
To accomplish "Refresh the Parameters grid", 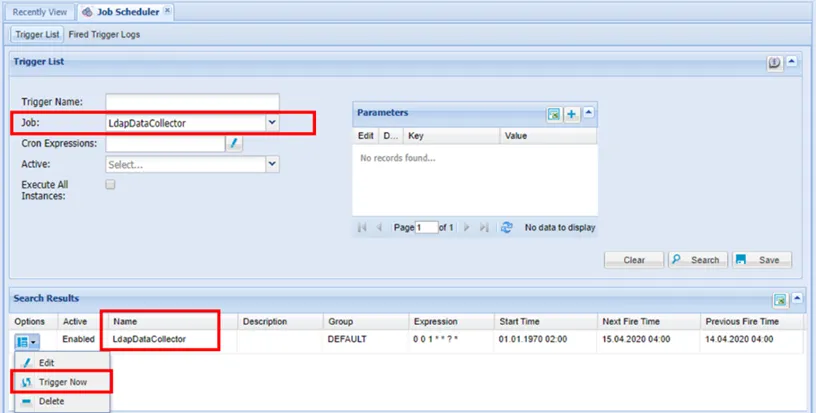I will coord(506,227).
